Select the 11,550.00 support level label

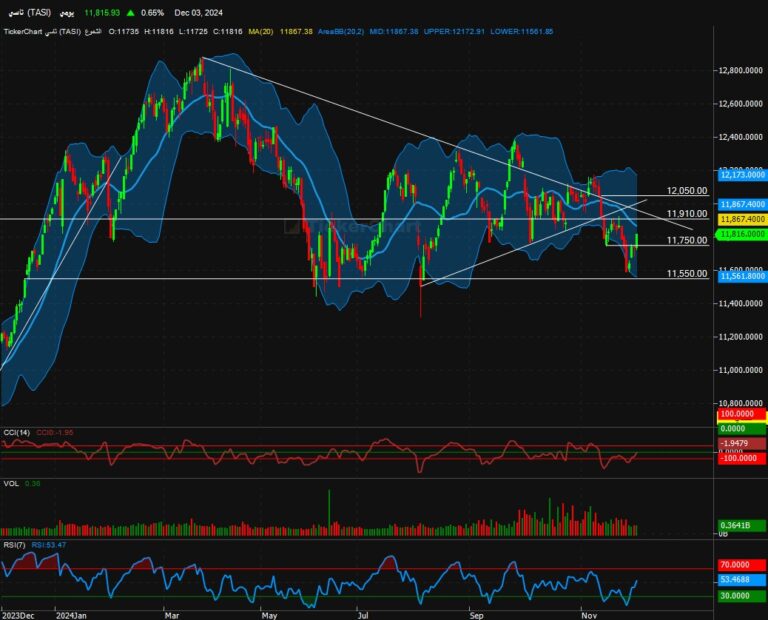[687, 274]
